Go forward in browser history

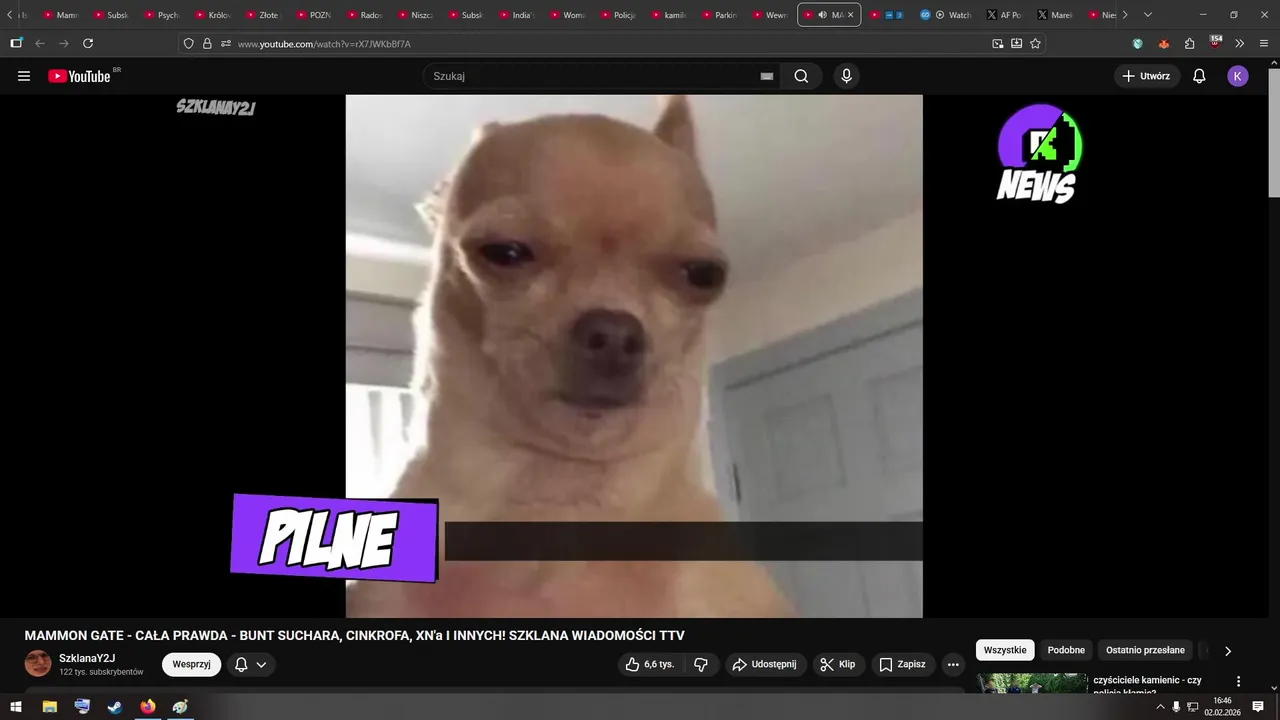64,43
